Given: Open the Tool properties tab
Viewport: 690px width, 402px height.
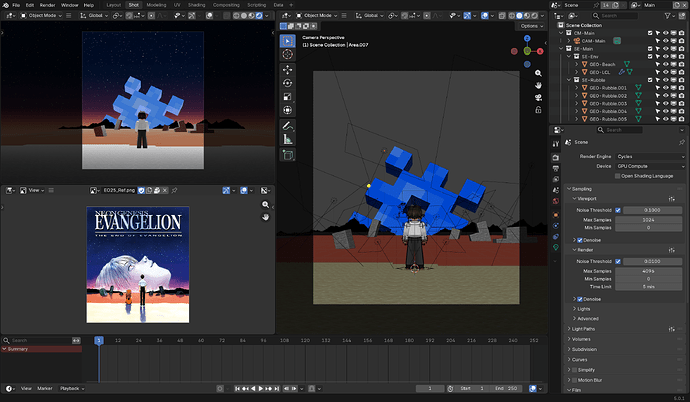Looking at the screenshot, I should (x=556, y=144).
